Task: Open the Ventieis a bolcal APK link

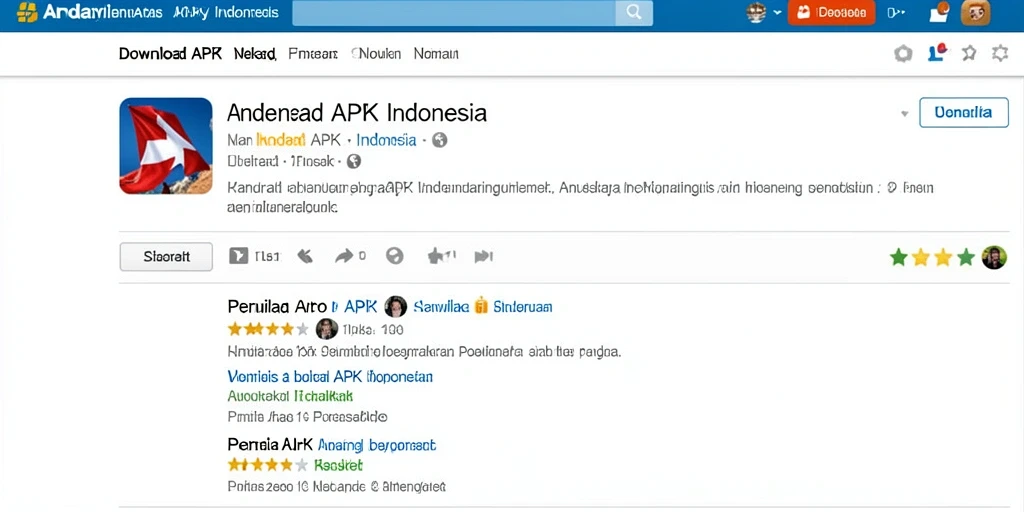Action: (330, 377)
